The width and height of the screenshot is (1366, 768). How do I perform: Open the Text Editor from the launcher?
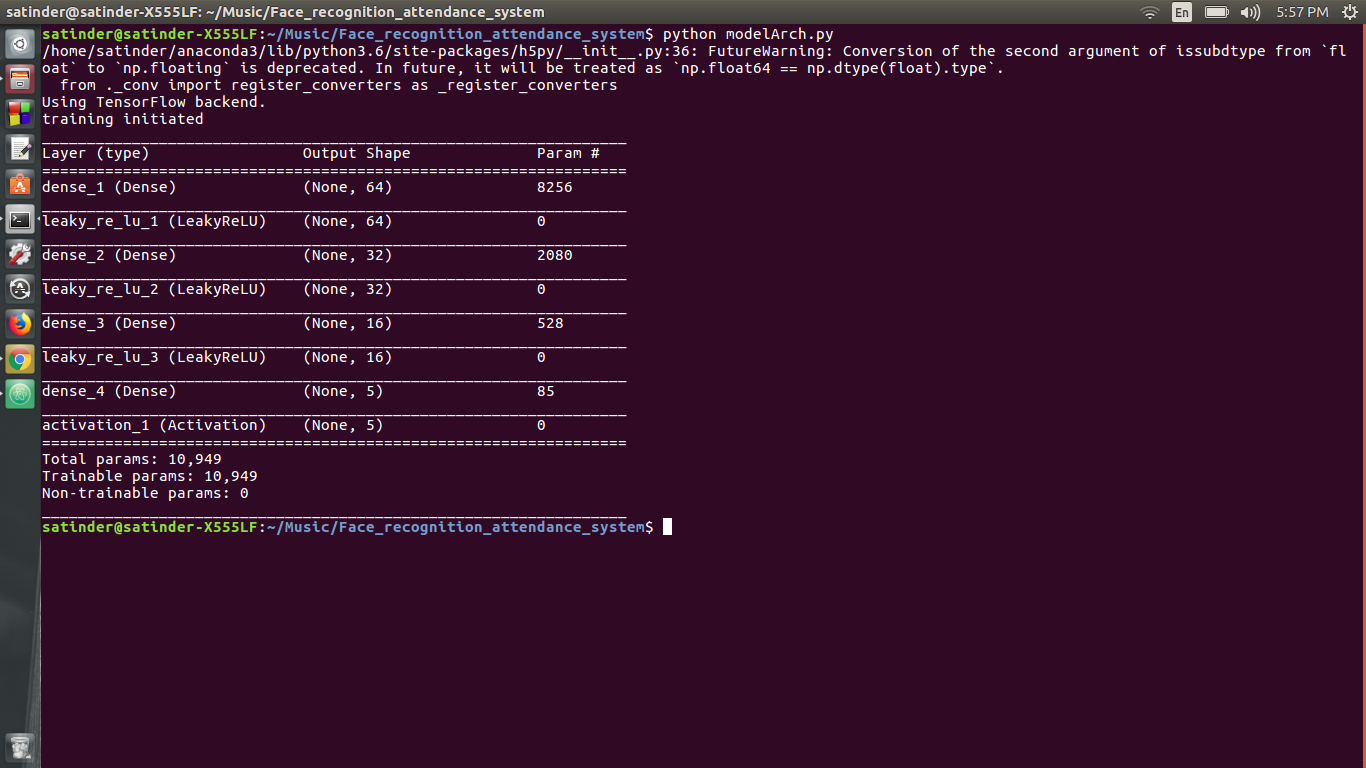(x=20, y=149)
